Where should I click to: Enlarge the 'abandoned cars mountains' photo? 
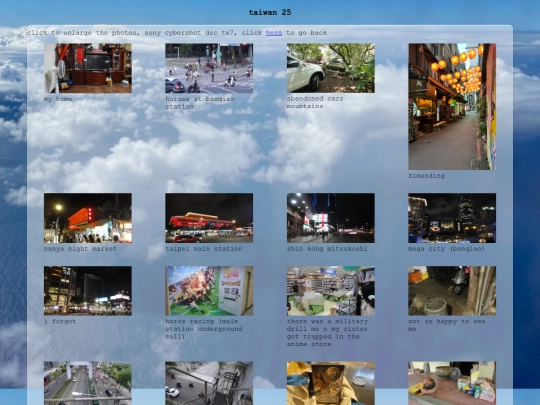tap(331, 68)
